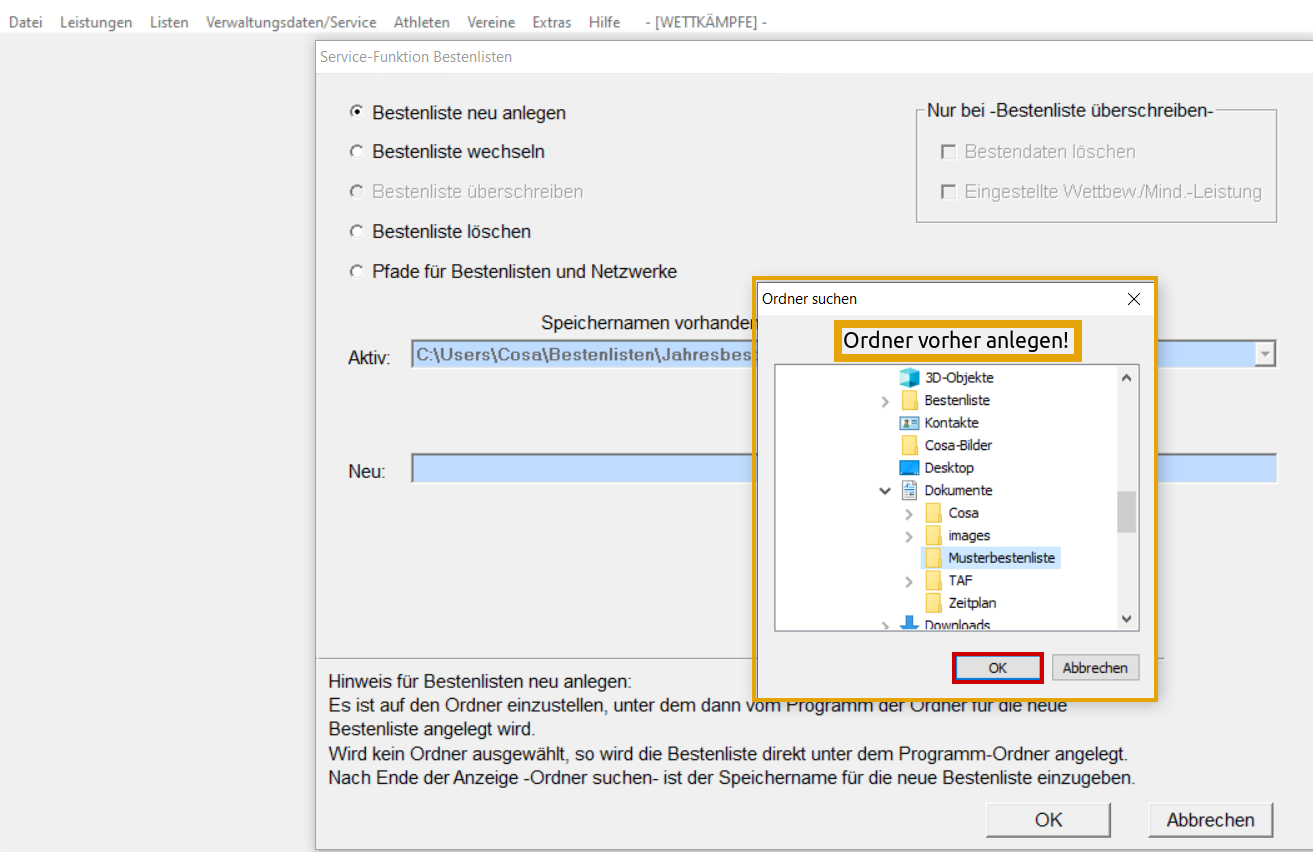Click the 3D-Objekte cube icon

909,378
